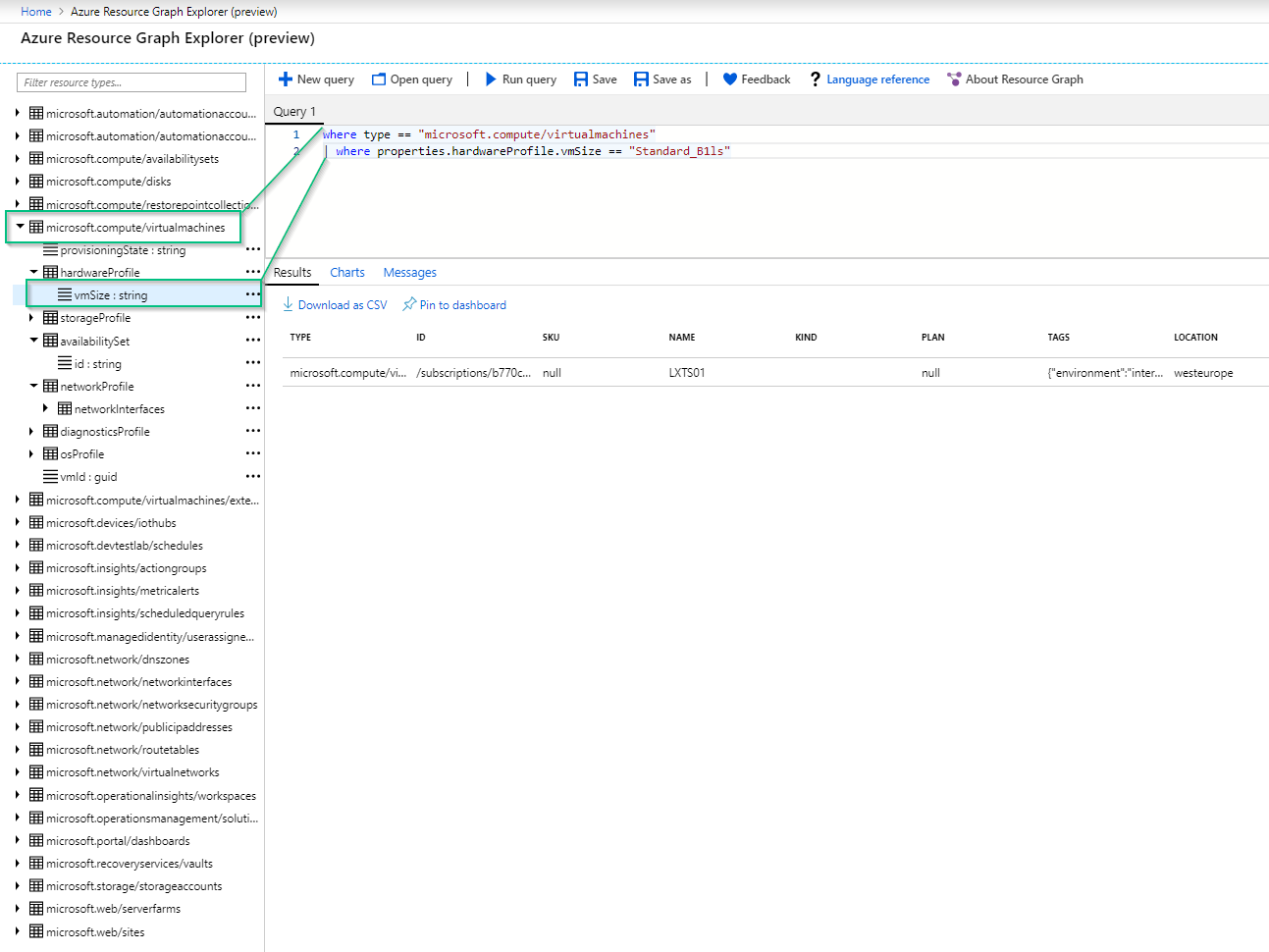1269x952 pixels.
Task: Collapse the microsoft.compute/virtualmachines node
Action: coord(20,227)
